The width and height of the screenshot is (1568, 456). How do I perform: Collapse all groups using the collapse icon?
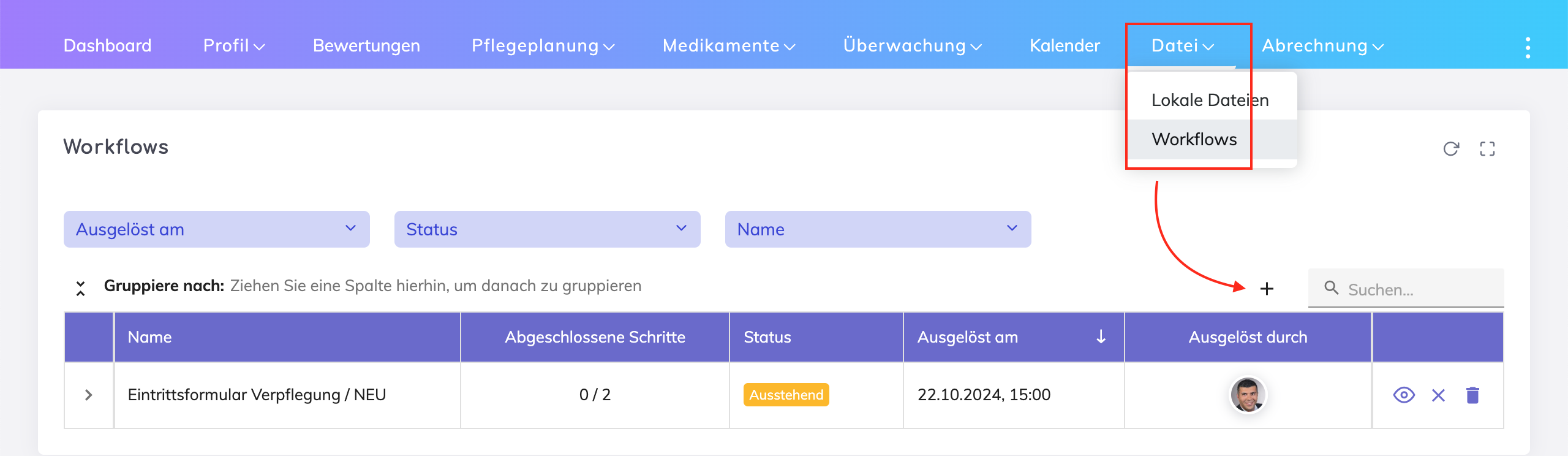click(80, 288)
